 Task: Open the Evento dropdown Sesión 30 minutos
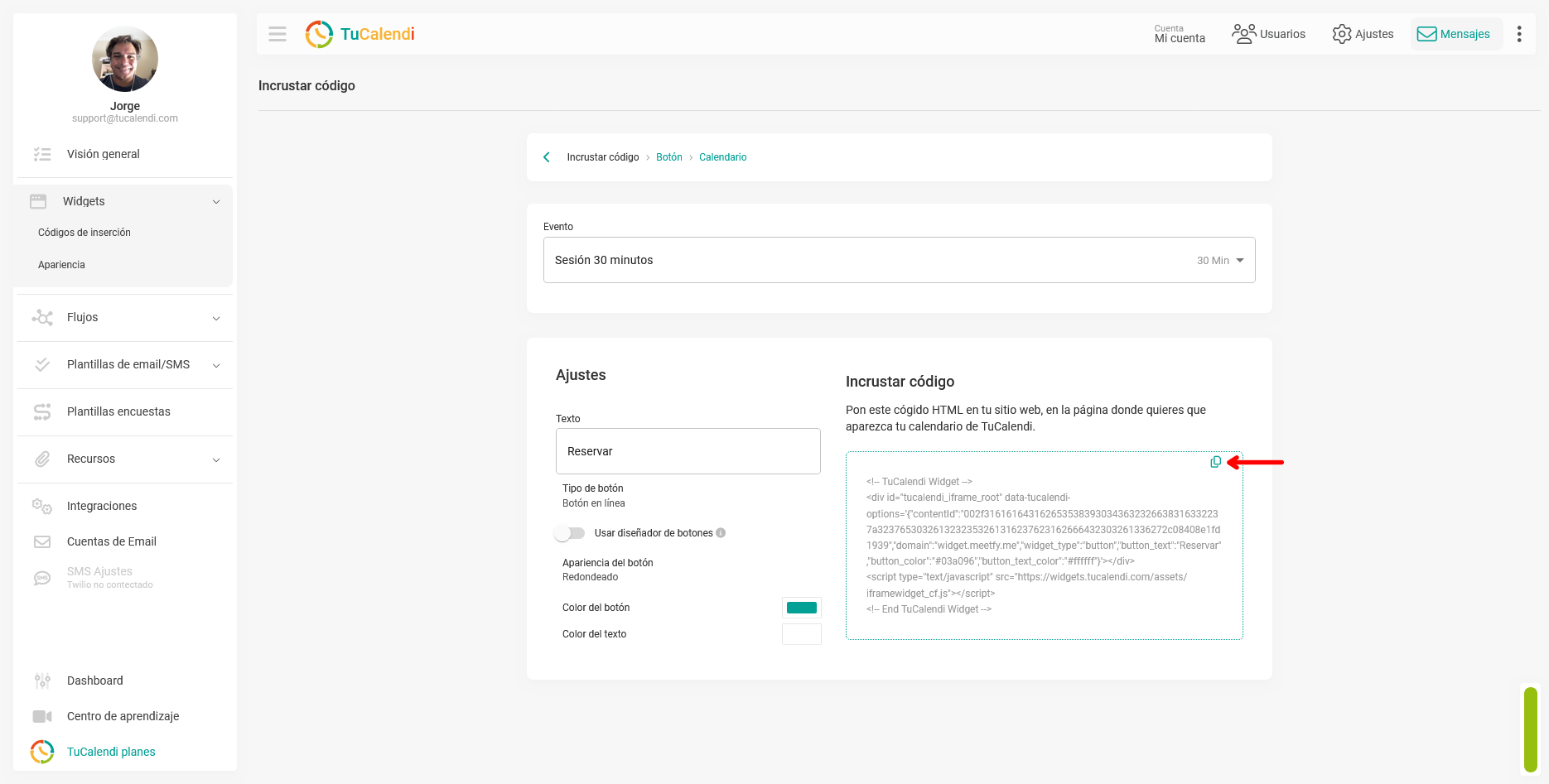(x=899, y=260)
